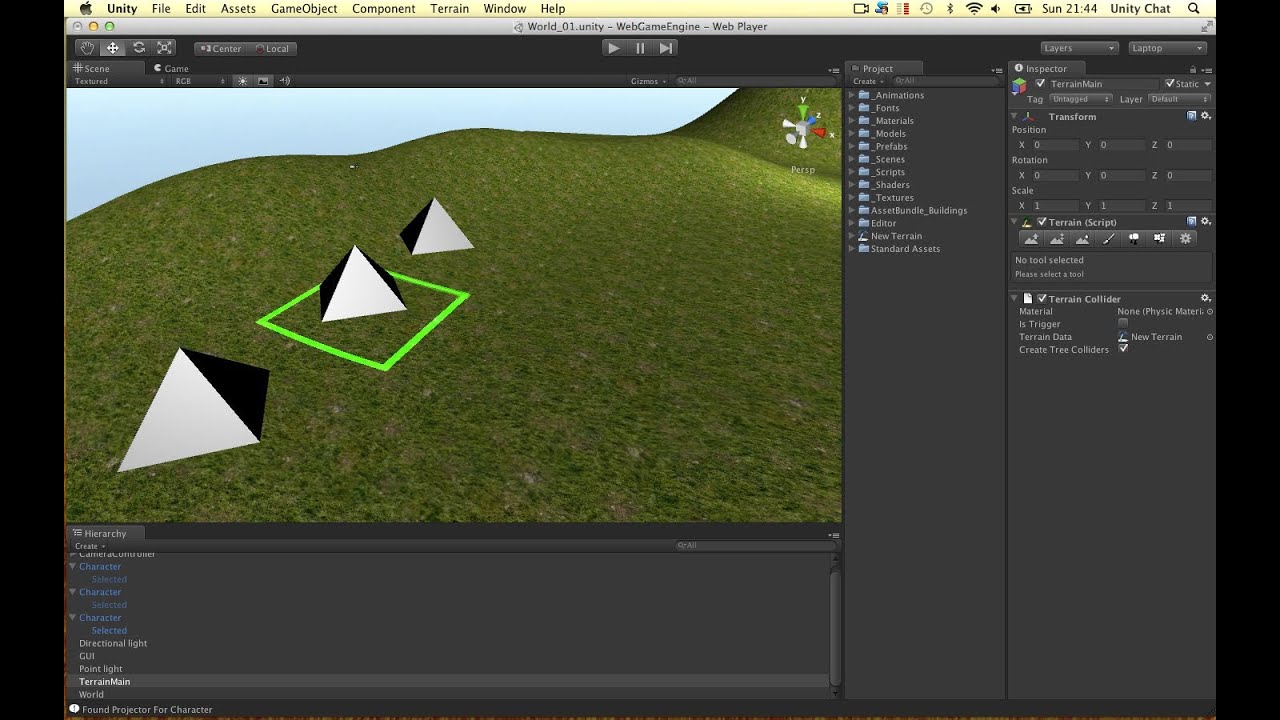Open the Laptop layout dropdown

[1167, 48]
